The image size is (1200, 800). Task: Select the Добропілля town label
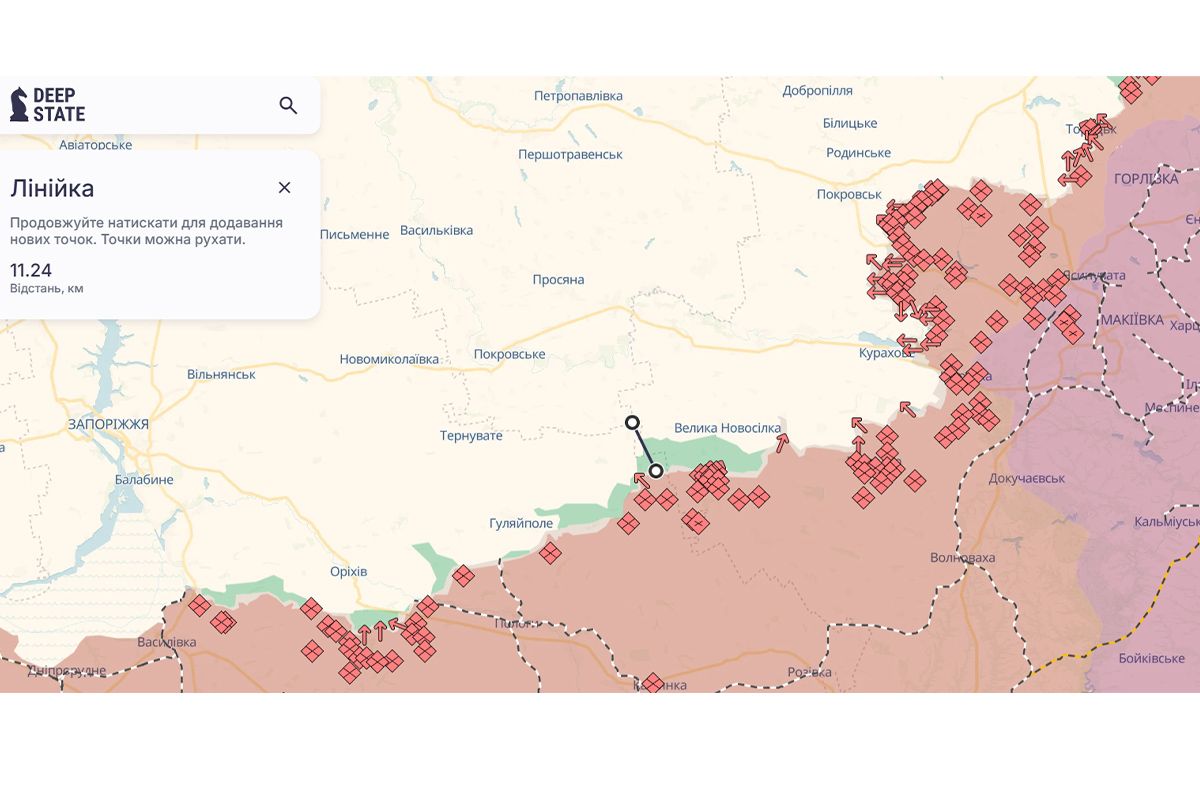(x=817, y=90)
